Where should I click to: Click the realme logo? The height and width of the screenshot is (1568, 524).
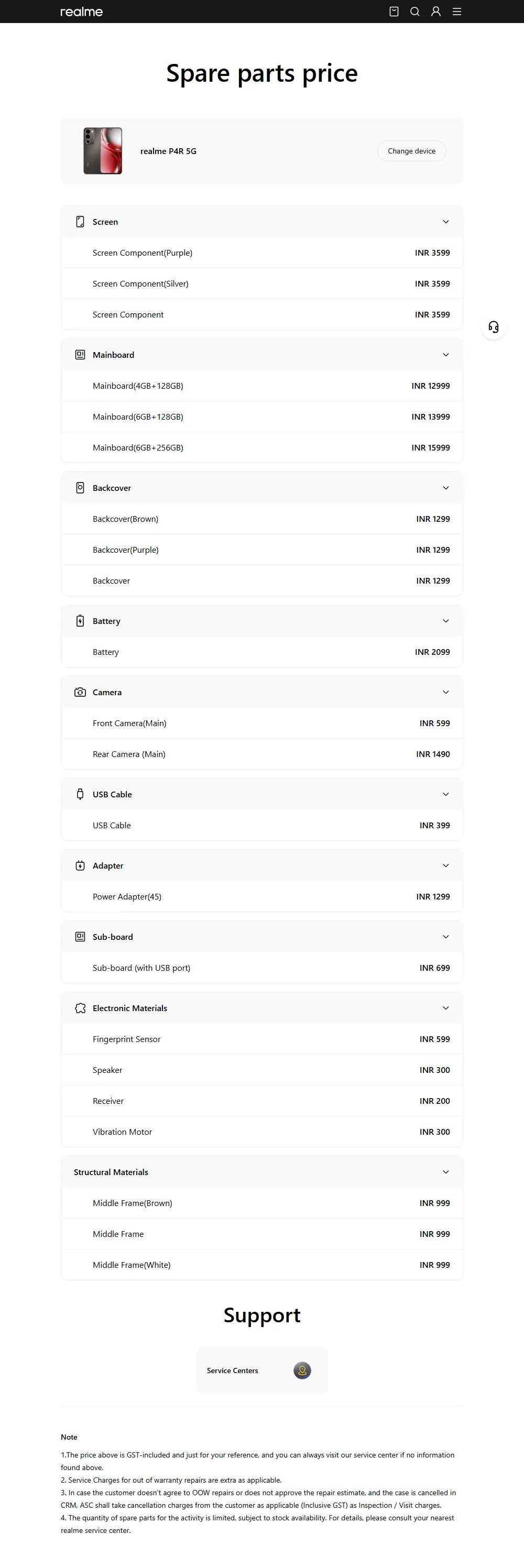(x=82, y=12)
